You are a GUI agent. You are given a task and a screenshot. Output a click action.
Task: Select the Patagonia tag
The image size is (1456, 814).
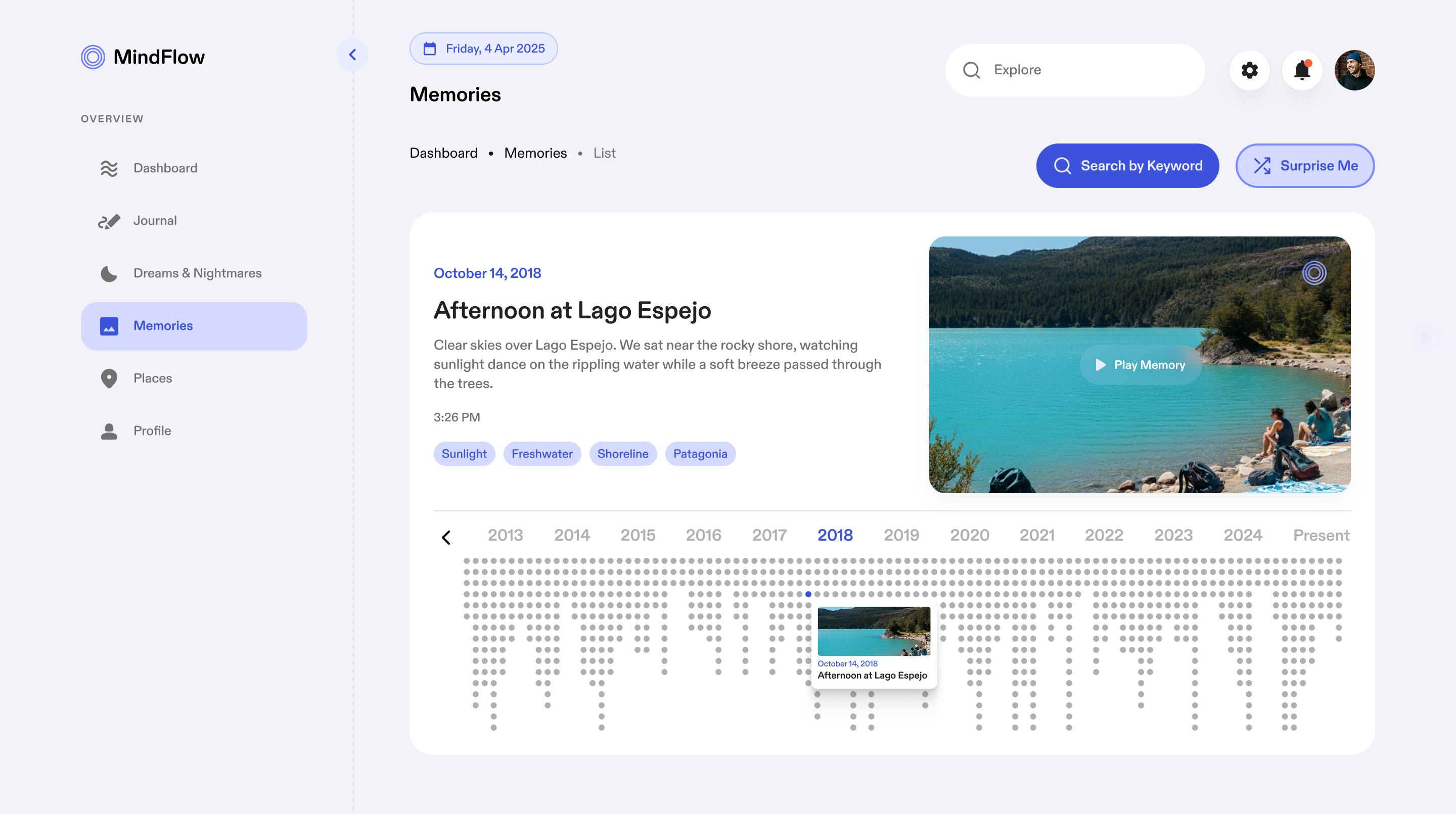coord(700,454)
